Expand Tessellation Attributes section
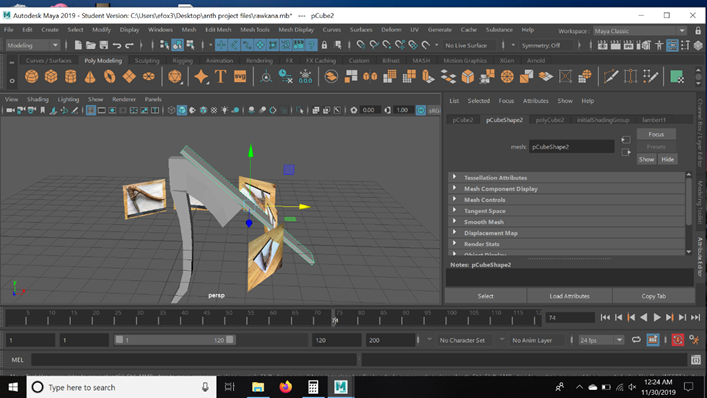The height and width of the screenshot is (398, 707). [454, 177]
